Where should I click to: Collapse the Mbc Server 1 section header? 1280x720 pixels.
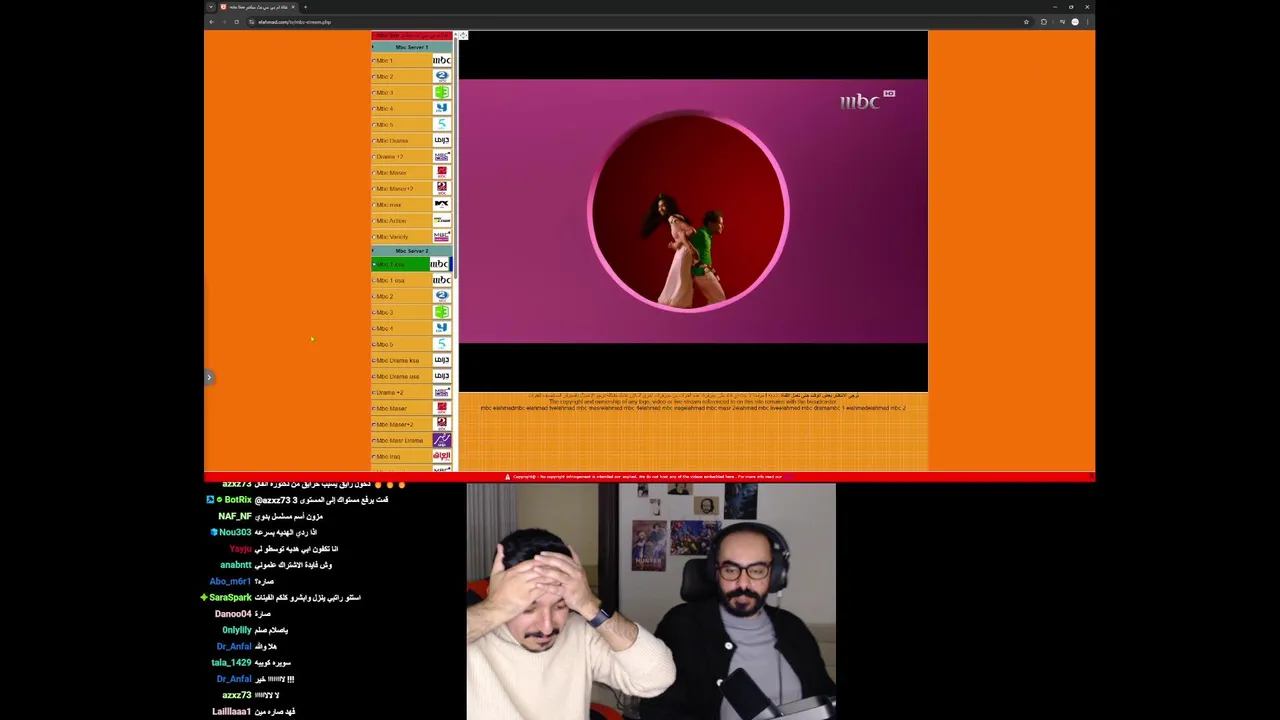point(411,47)
